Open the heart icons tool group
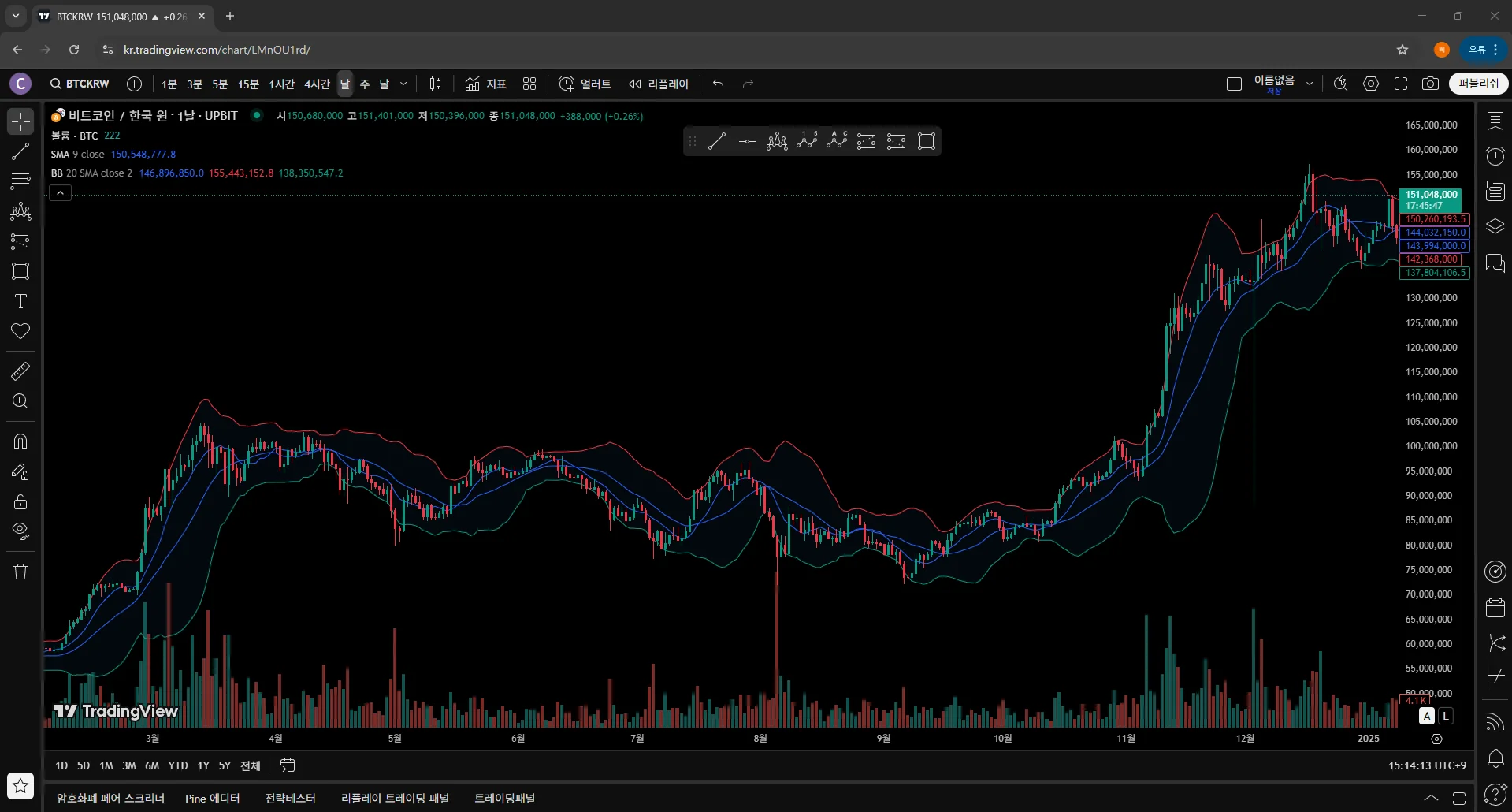1512x812 pixels. click(x=20, y=331)
